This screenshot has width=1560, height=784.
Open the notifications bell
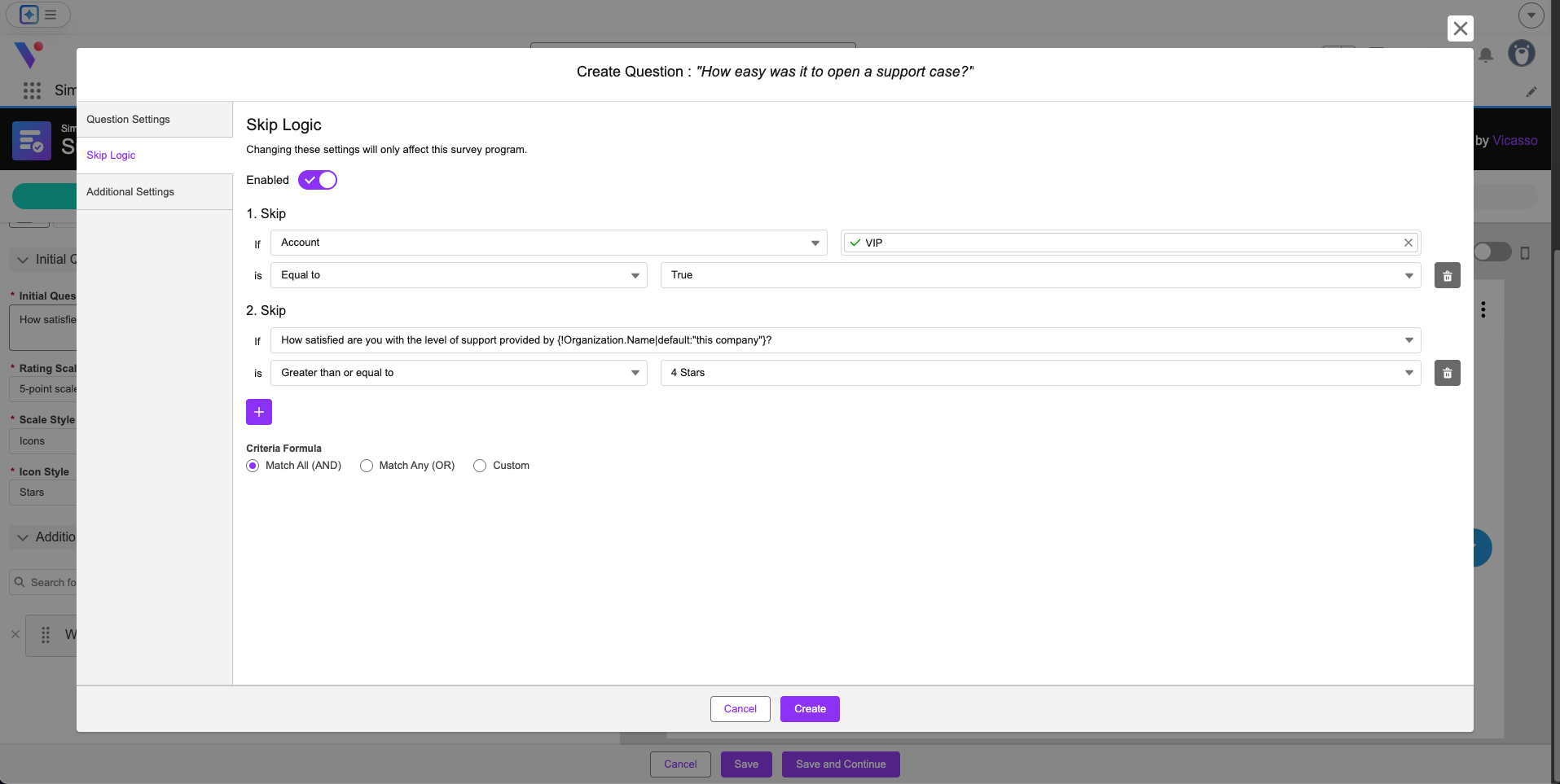[x=1486, y=55]
